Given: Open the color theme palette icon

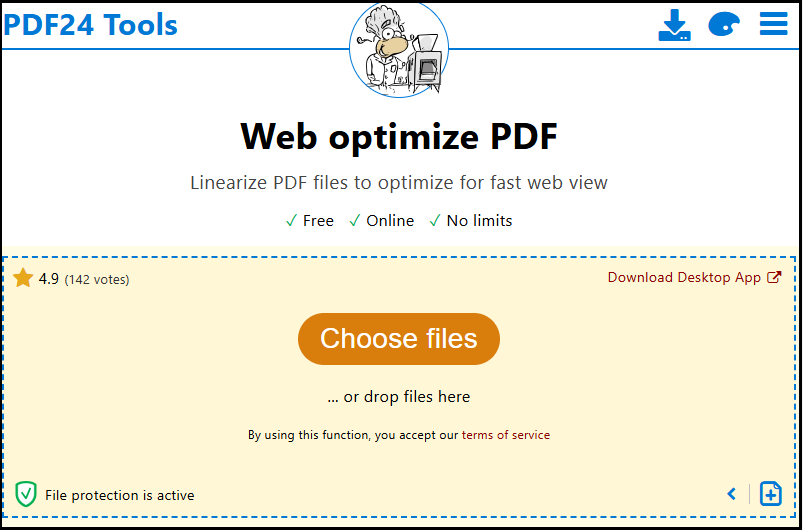Looking at the screenshot, I should pyautogui.click(x=724, y=25).
